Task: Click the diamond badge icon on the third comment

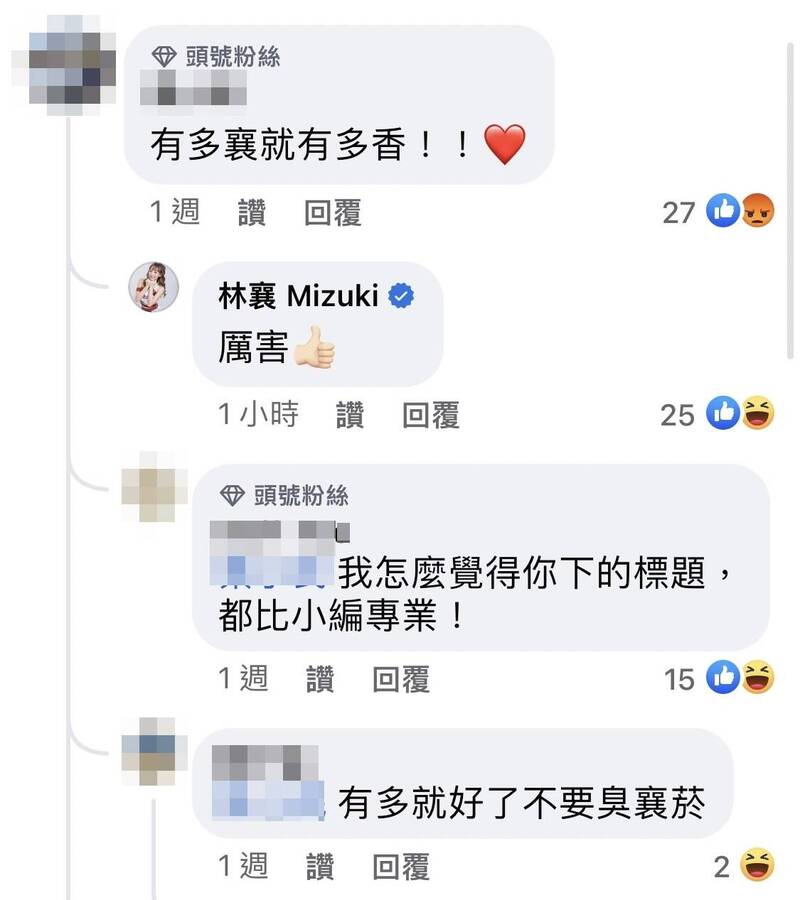Action: (232, 495)
